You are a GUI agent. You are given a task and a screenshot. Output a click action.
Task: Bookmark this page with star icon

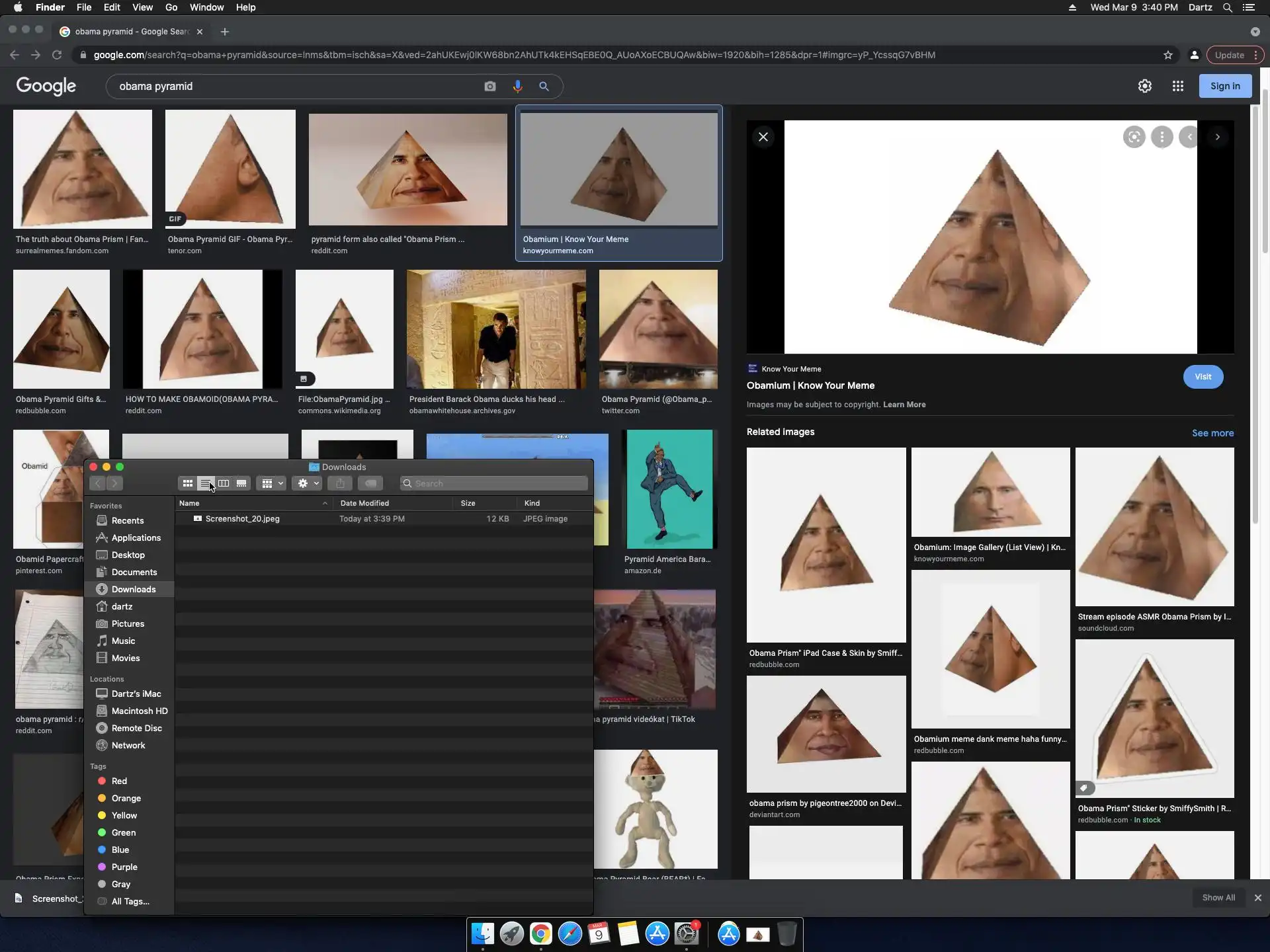pos(1167,55)
